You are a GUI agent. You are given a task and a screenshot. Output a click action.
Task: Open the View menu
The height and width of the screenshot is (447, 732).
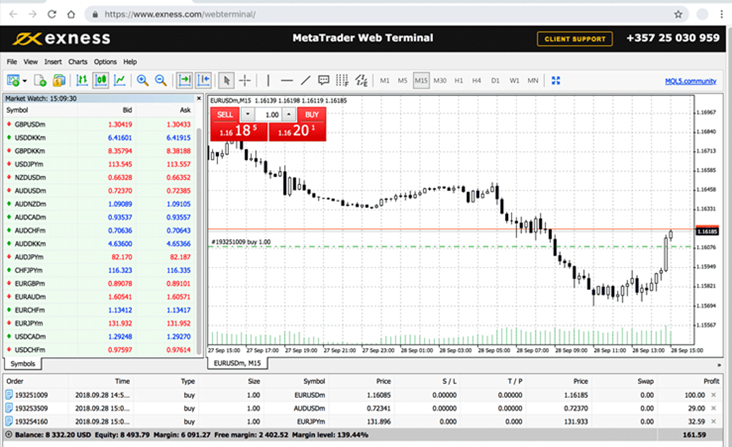pyautogui.click(x=30, y=62)
